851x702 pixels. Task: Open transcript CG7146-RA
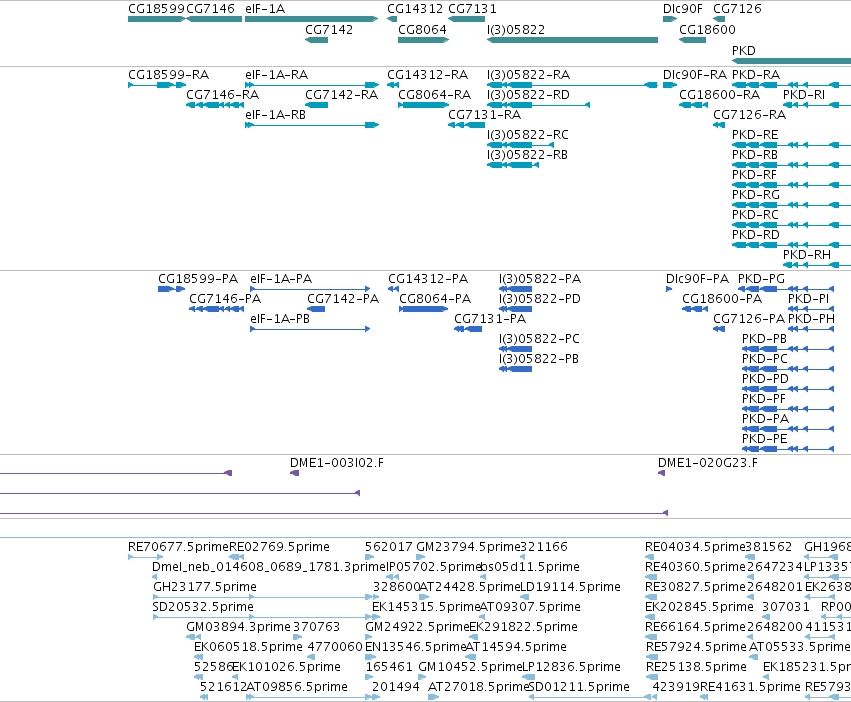pos(223,94)
